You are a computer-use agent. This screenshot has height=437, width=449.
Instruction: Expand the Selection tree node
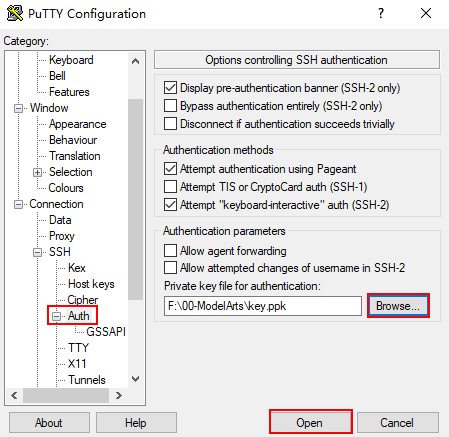(x=38, y=172)
